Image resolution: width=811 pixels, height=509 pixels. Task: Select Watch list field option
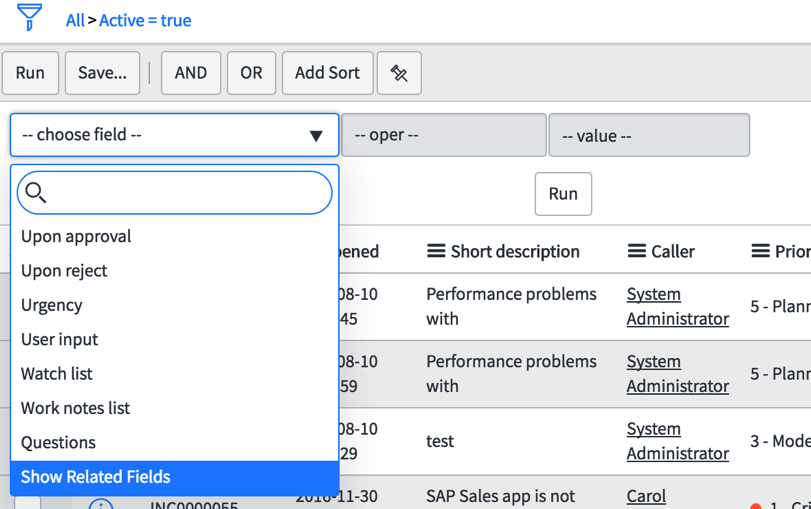click(x=57, y=374)
